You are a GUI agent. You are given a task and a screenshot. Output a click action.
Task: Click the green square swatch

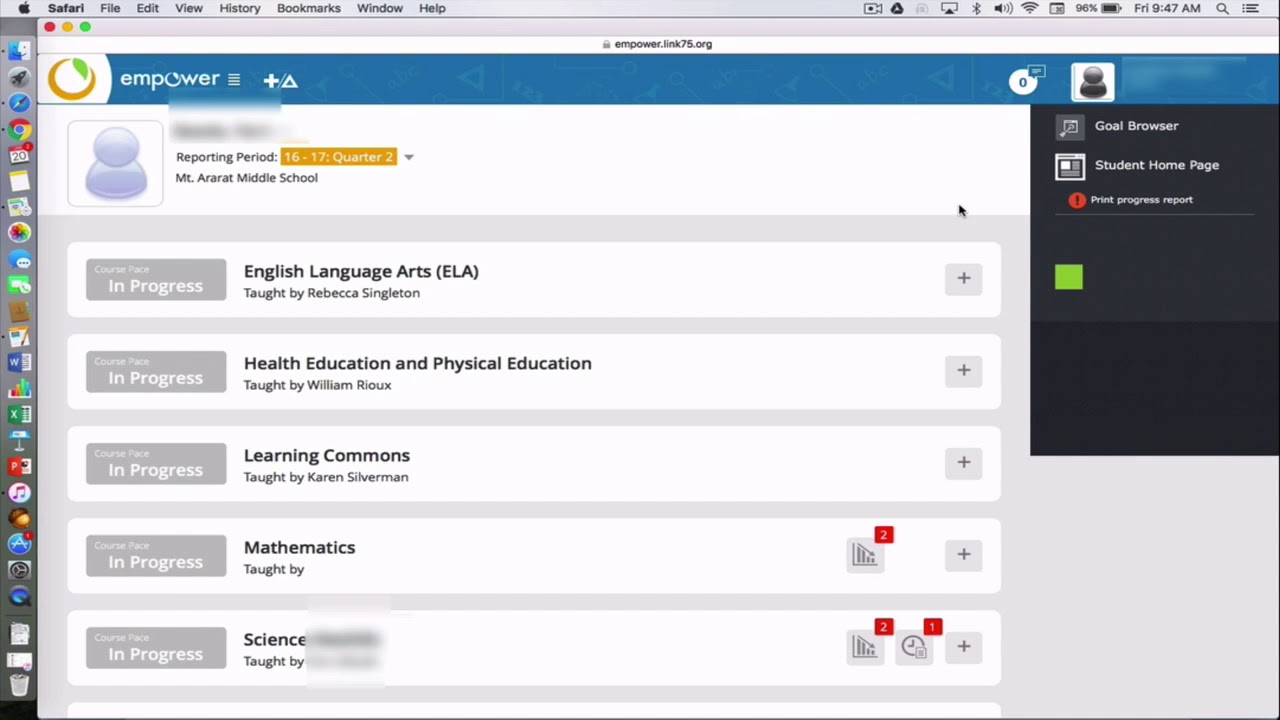point(1068,277)
